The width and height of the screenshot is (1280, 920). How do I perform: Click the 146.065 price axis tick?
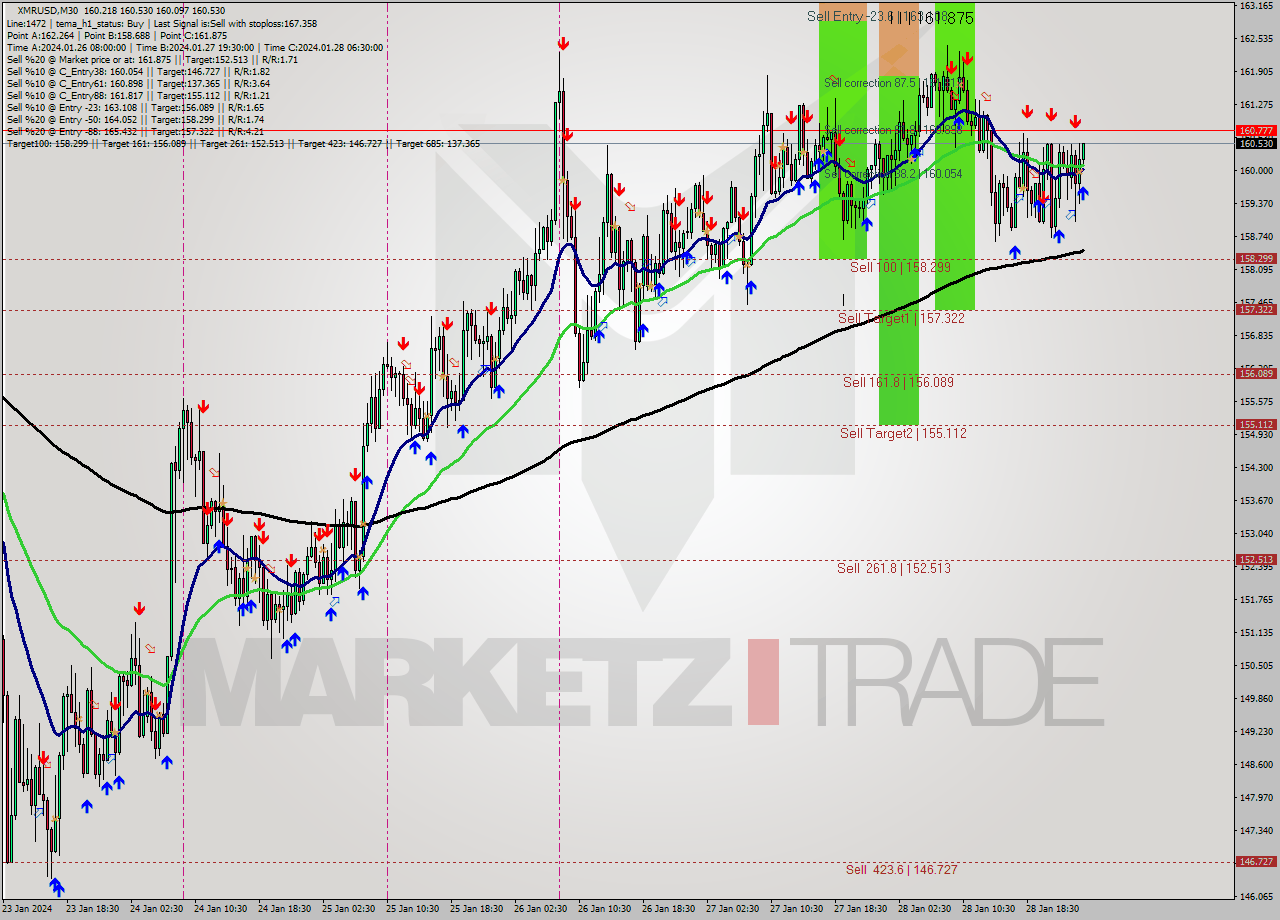(1256, 897)
